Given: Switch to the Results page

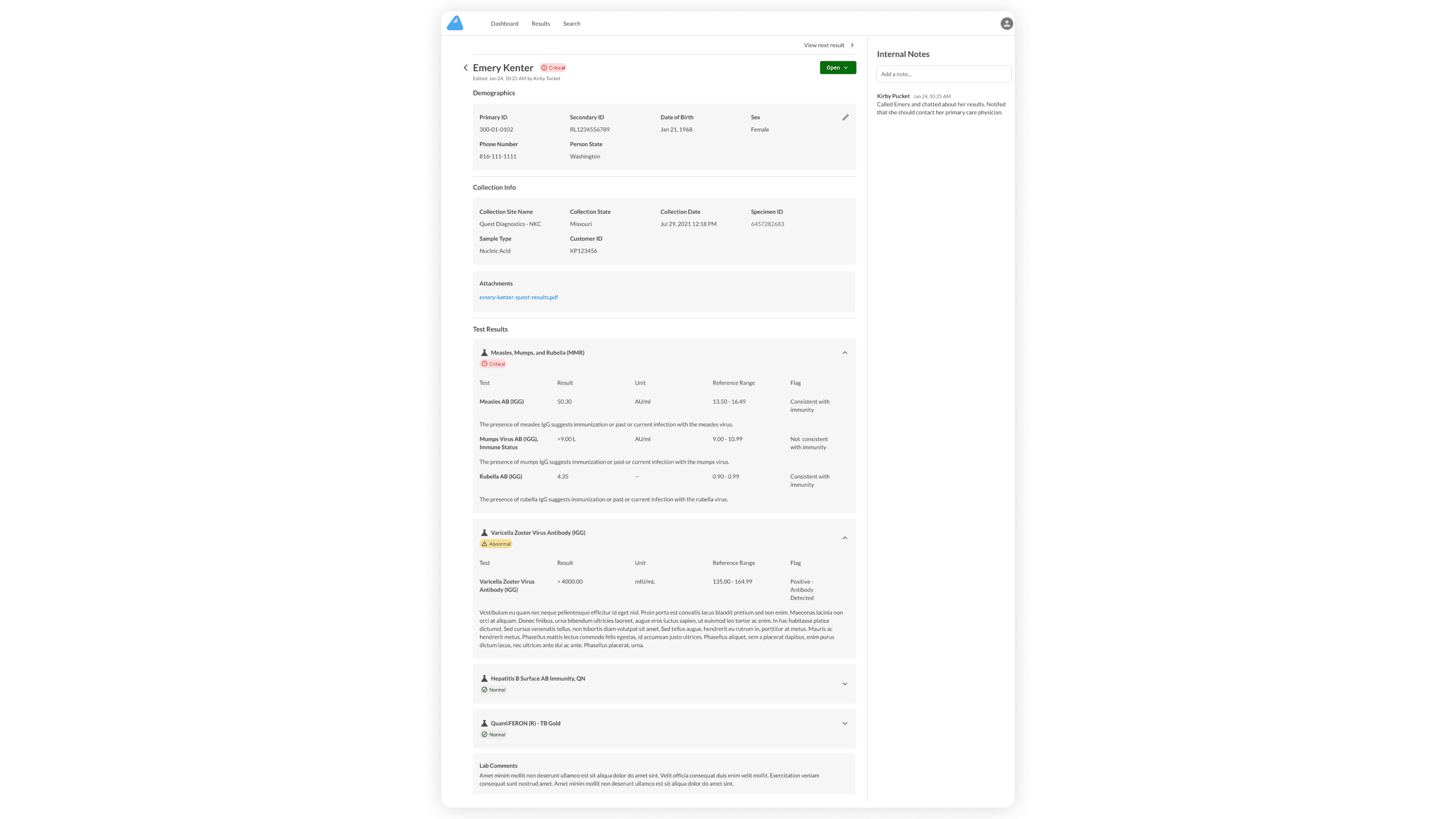Looking at the screenshot, I should pos(540,23).
